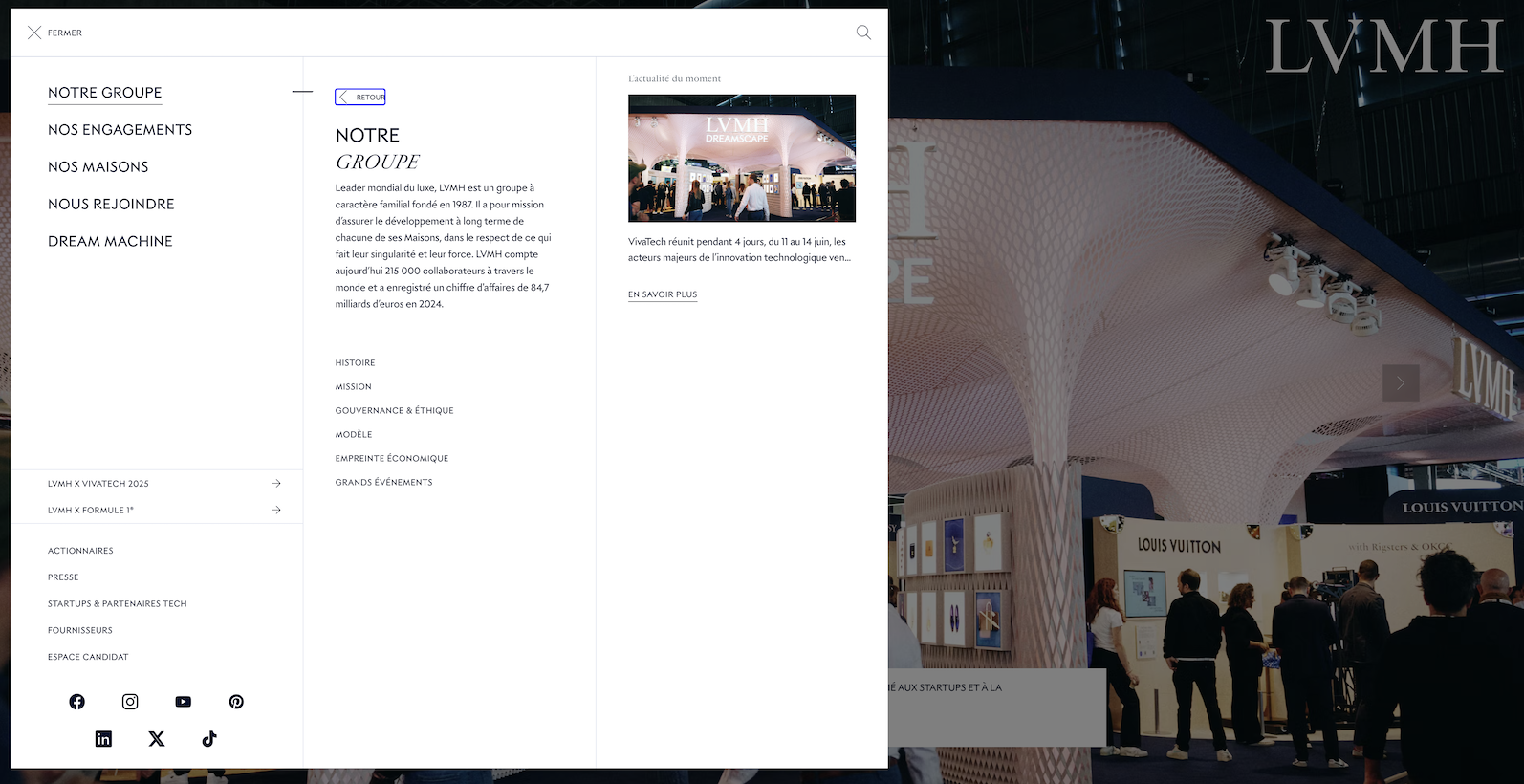Go to ACTIONNAIRES page
Image resolution: width=1524 pixels, height=784 pixels.
(x=80, y=551)
